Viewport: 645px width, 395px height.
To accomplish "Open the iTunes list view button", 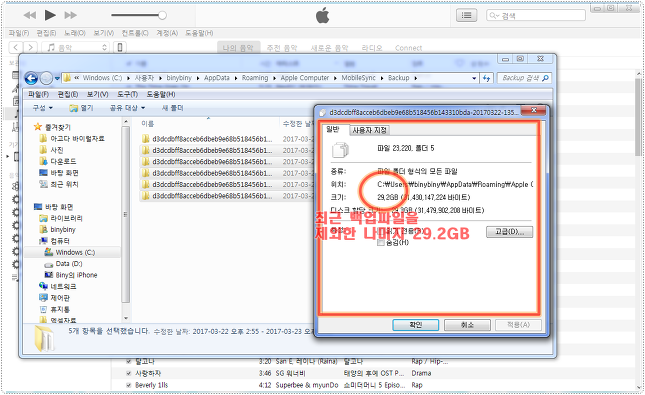I will (466, 16).
